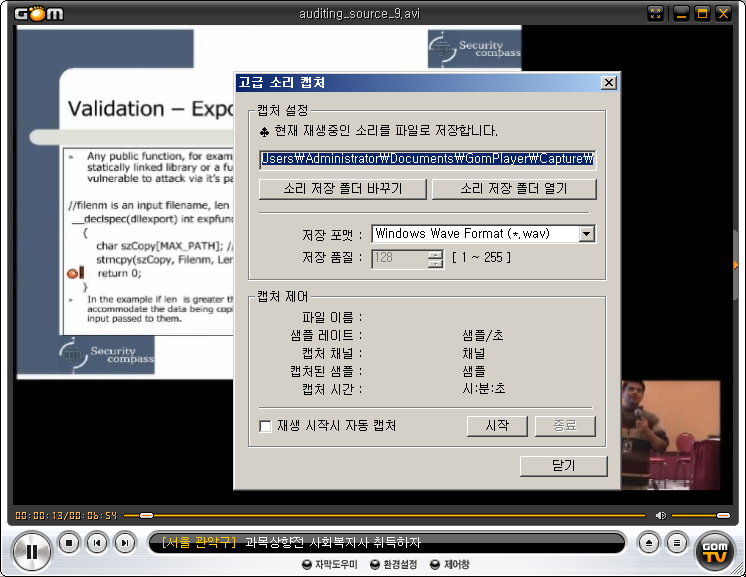
Task: Open the 자막도우미 subtitle helper
Action: coord(329,565)
